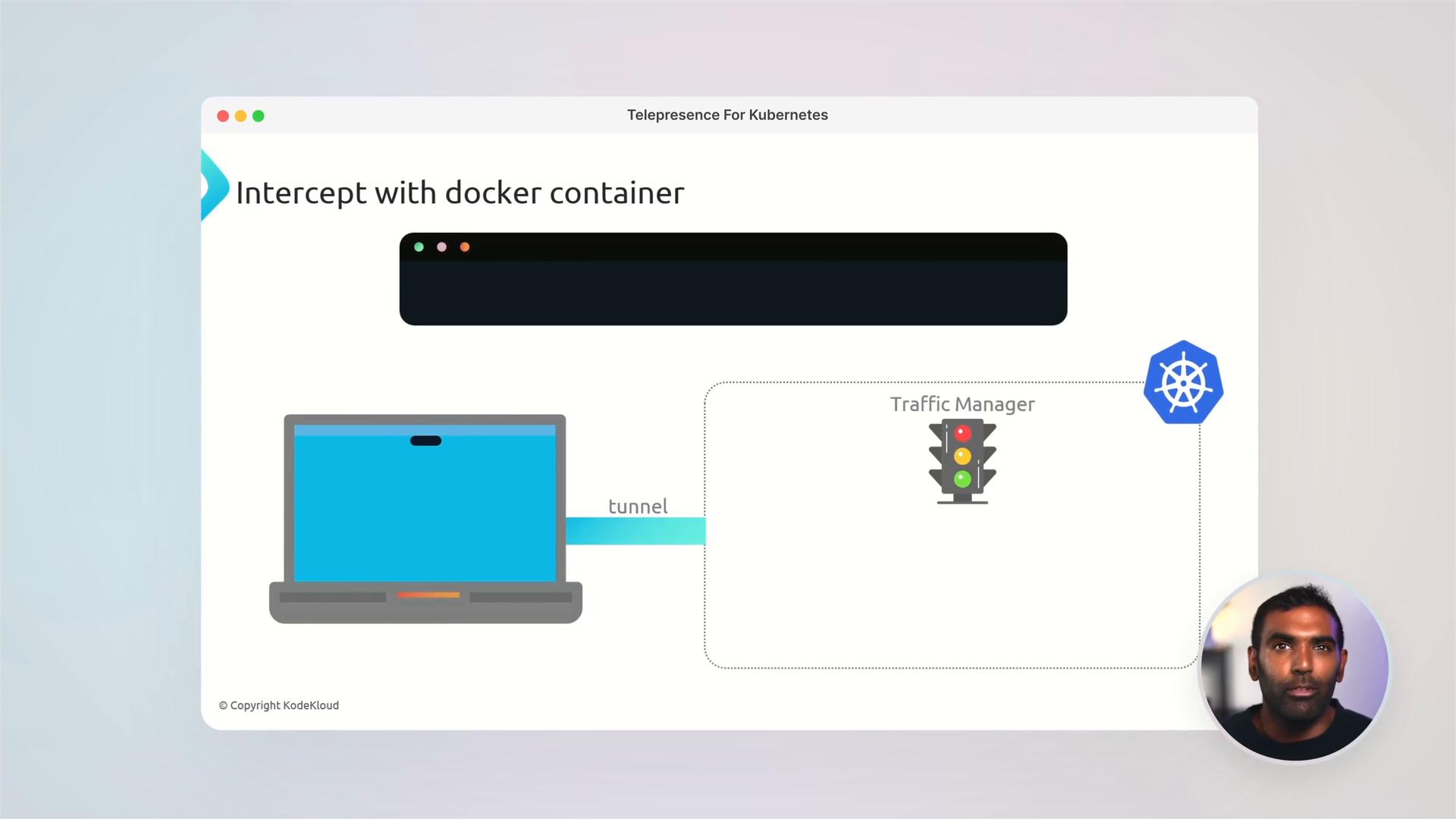Click the presenter webcam bubble
The height and width of the screenshot is (819, 1456).
point(1294,667)
